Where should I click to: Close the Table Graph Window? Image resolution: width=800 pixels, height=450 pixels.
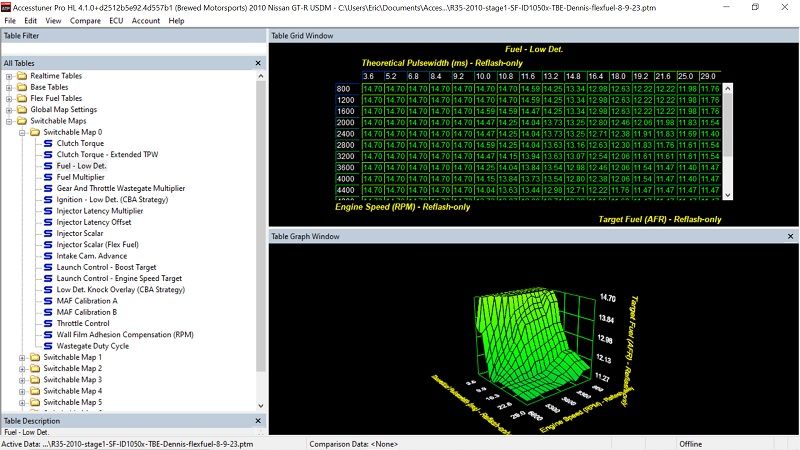[790, 236]
